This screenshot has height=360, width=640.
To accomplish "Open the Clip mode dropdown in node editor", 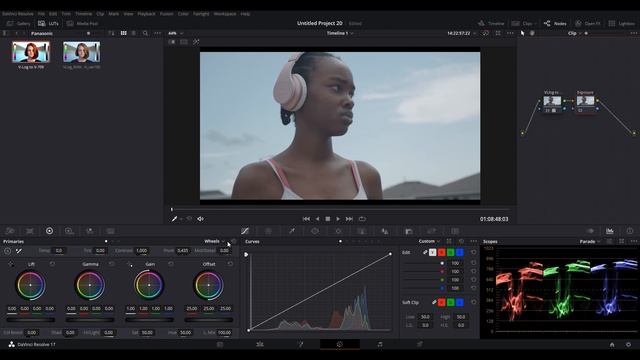I will 574,33.
